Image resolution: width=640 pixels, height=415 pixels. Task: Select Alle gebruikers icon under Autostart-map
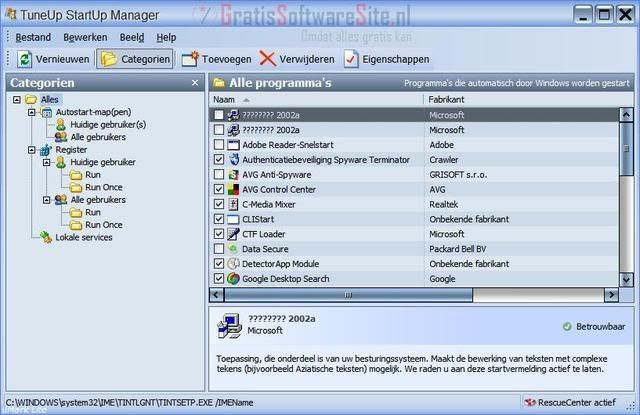(61, 137)
